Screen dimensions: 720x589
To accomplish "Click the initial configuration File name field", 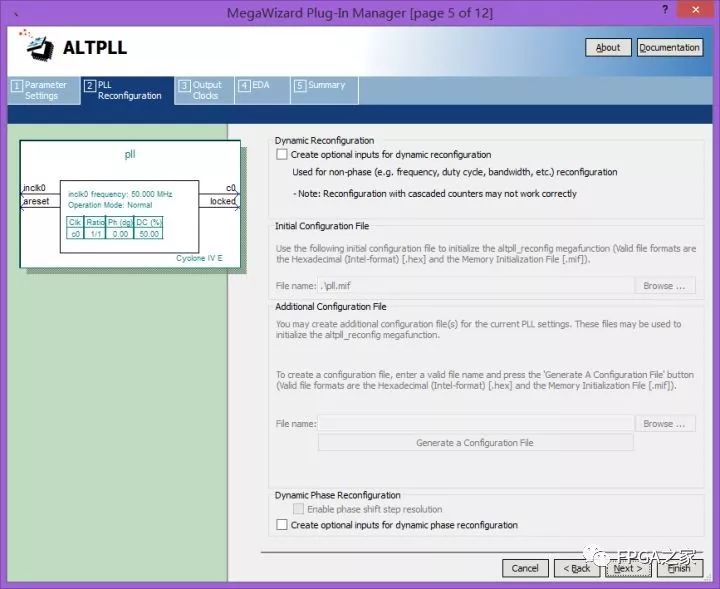I will click(476, 286).
